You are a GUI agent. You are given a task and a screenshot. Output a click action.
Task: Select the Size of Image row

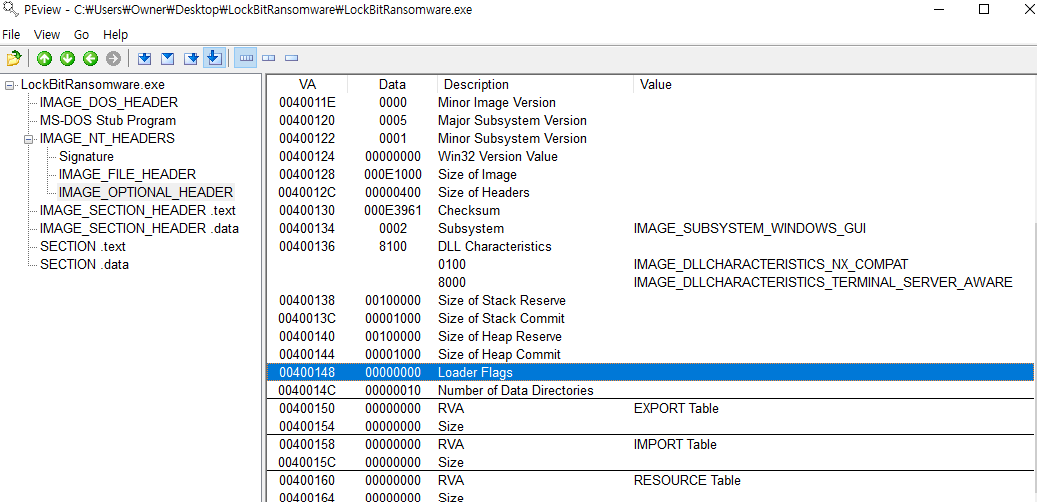pos(651,175)
